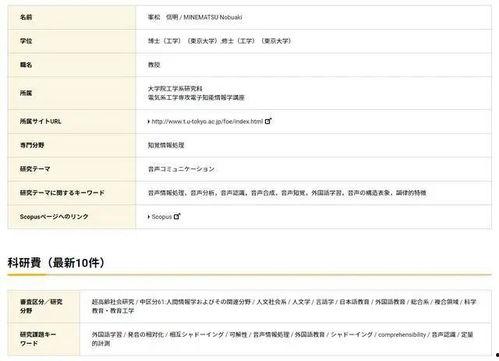
Task: Select the job title value 教授
Action: coord(154,65)
